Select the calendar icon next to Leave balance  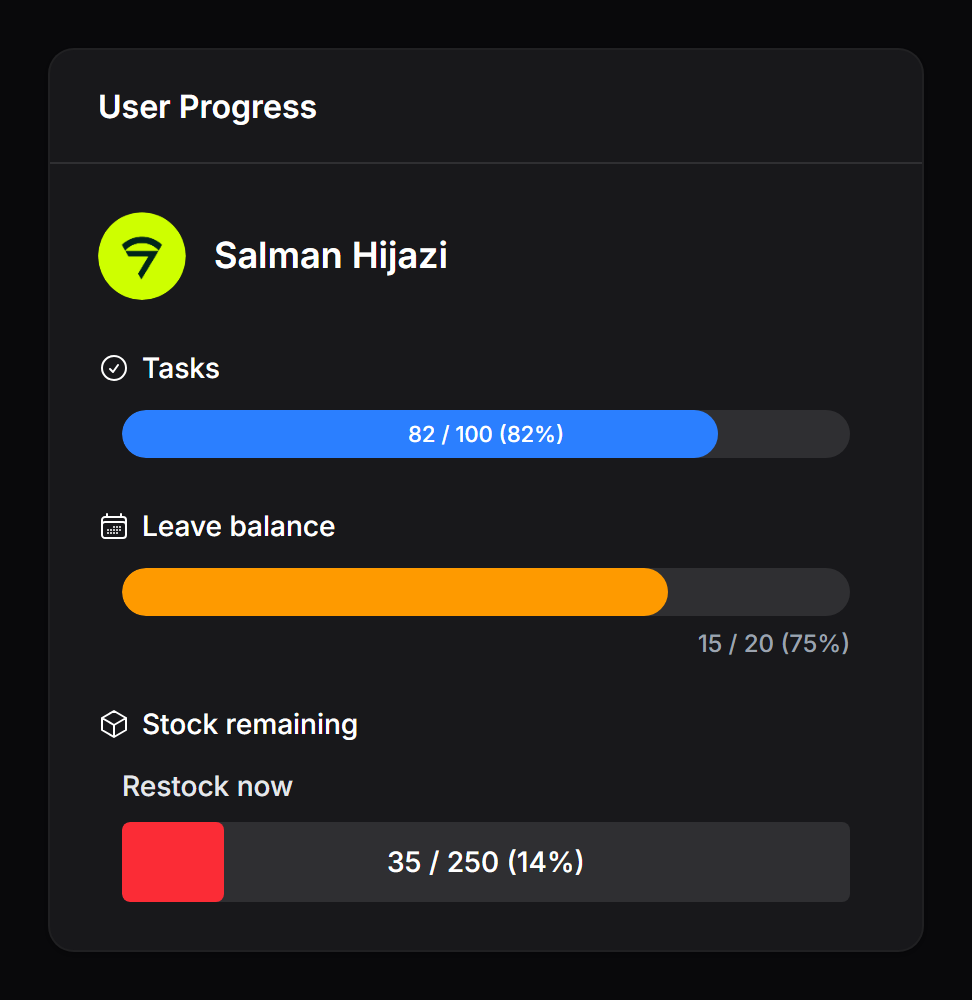click(114, 526)
